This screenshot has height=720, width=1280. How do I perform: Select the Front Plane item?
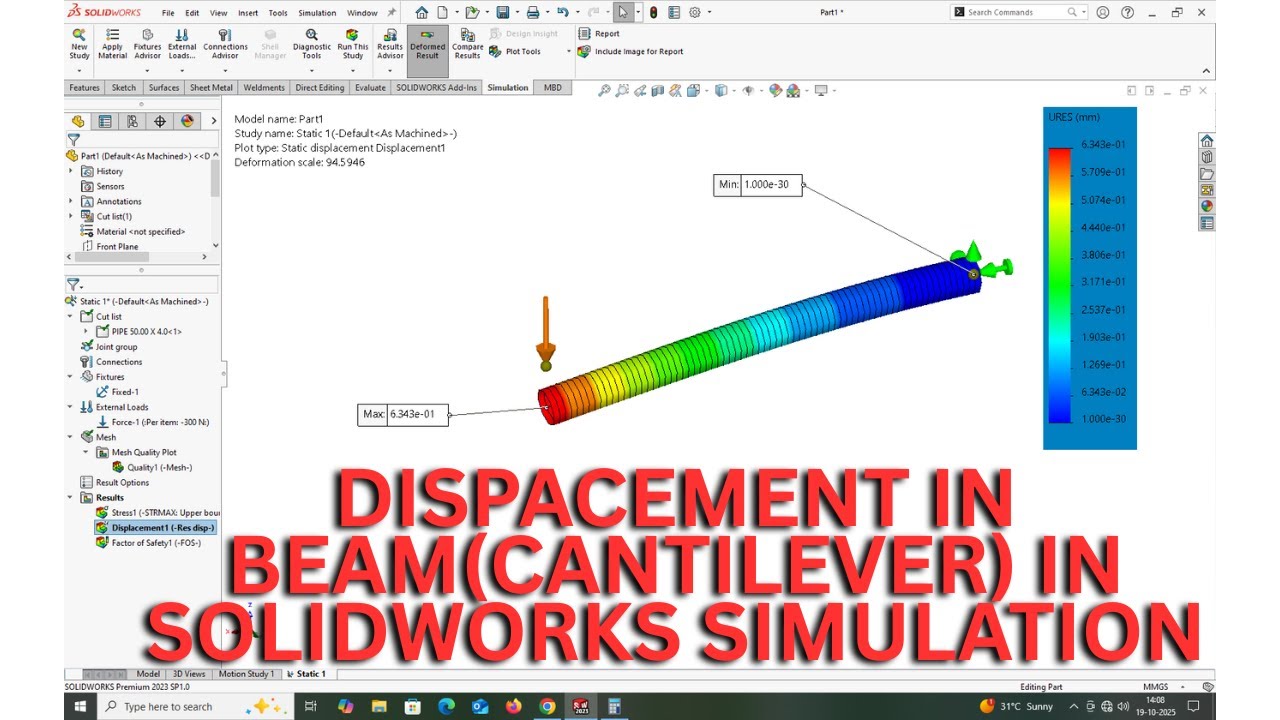pyautogui.click(x=110, y=246)
